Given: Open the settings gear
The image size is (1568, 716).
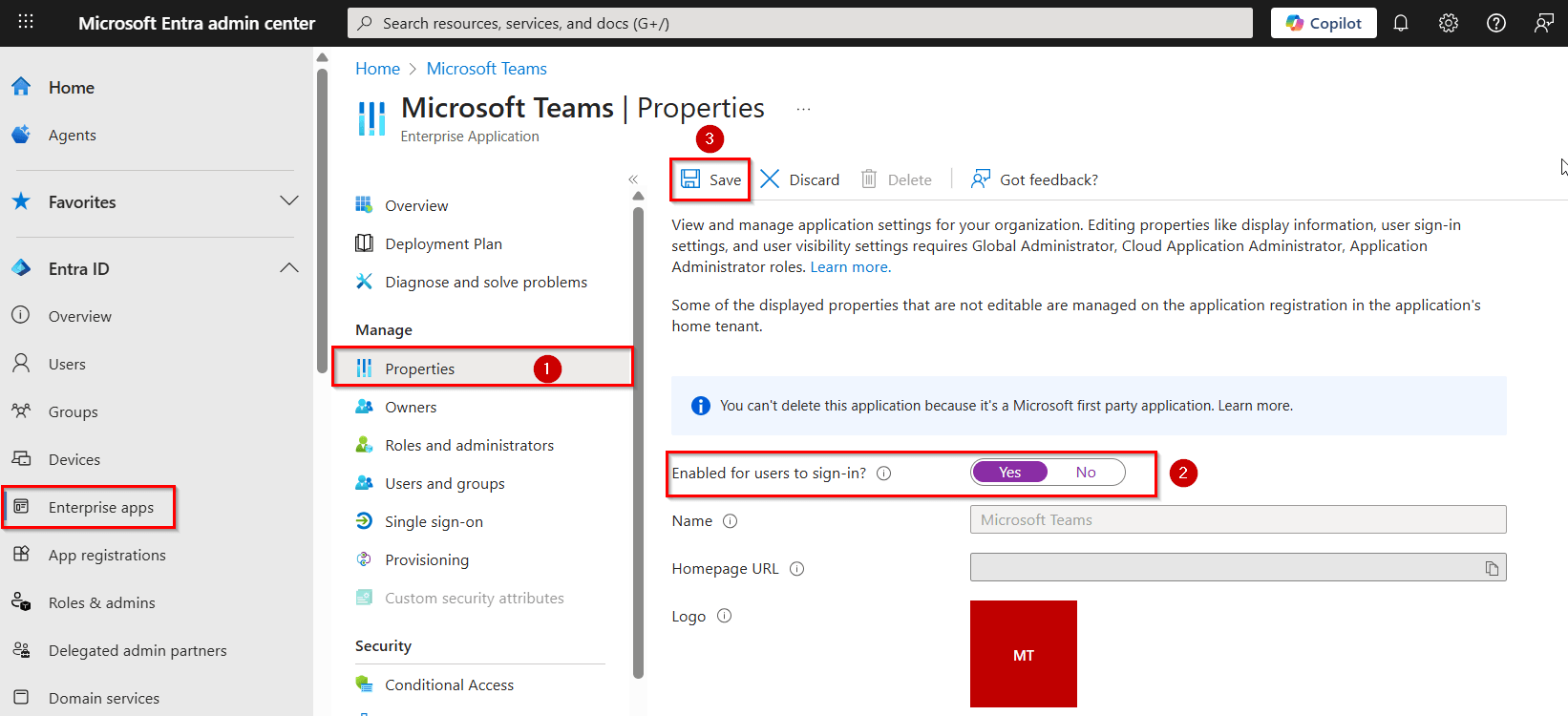Looking at the screenshot, I should coord(1449,23).
